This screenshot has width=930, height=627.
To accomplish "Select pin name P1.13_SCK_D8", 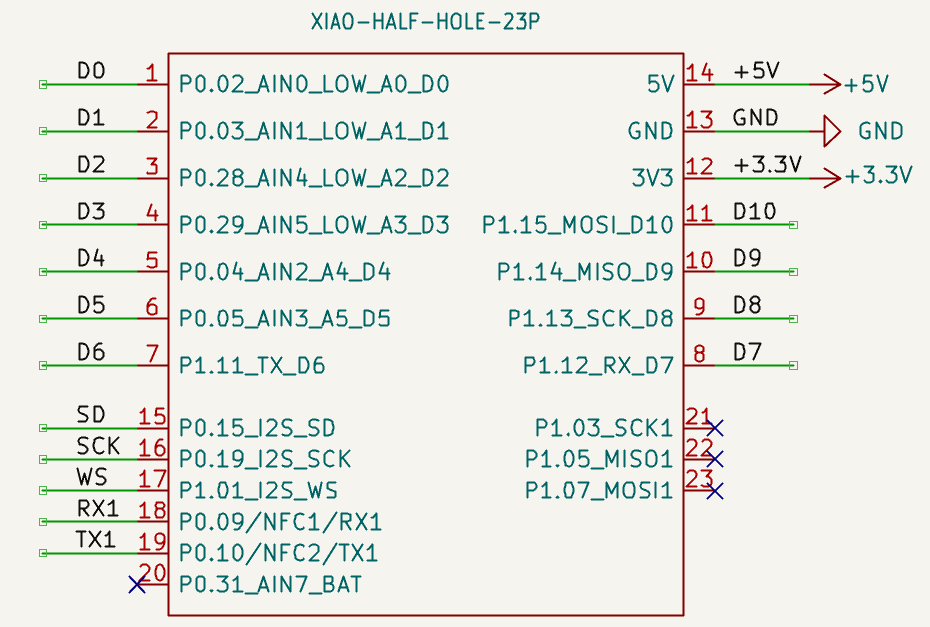I will (x=591, y=319).
